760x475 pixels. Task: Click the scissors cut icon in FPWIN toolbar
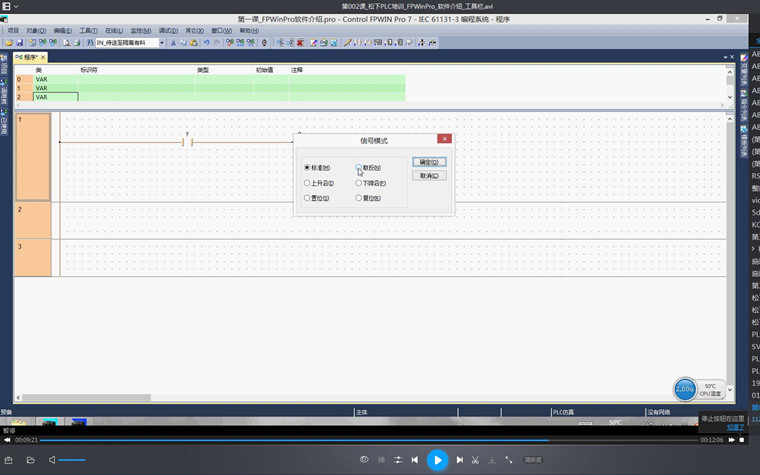click(173, 43)
